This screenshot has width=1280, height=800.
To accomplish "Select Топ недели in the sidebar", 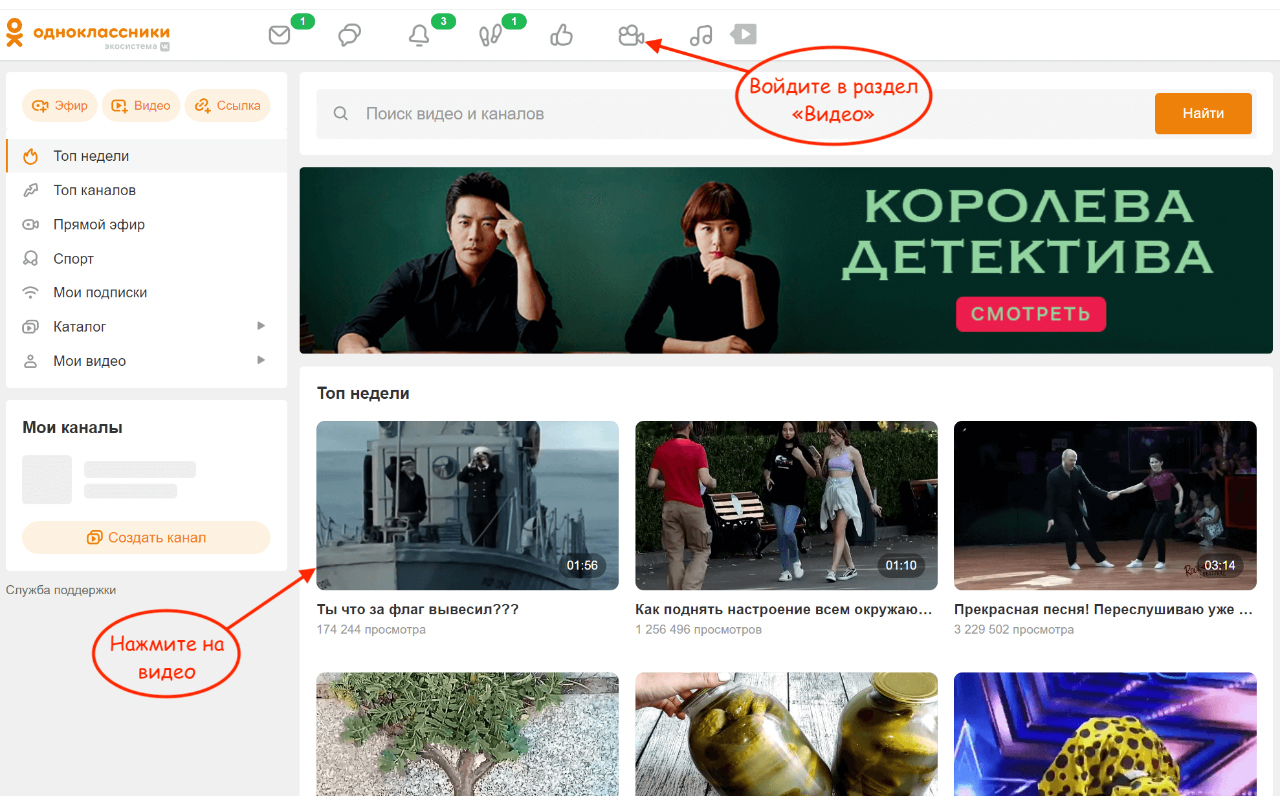I will 89,156.
